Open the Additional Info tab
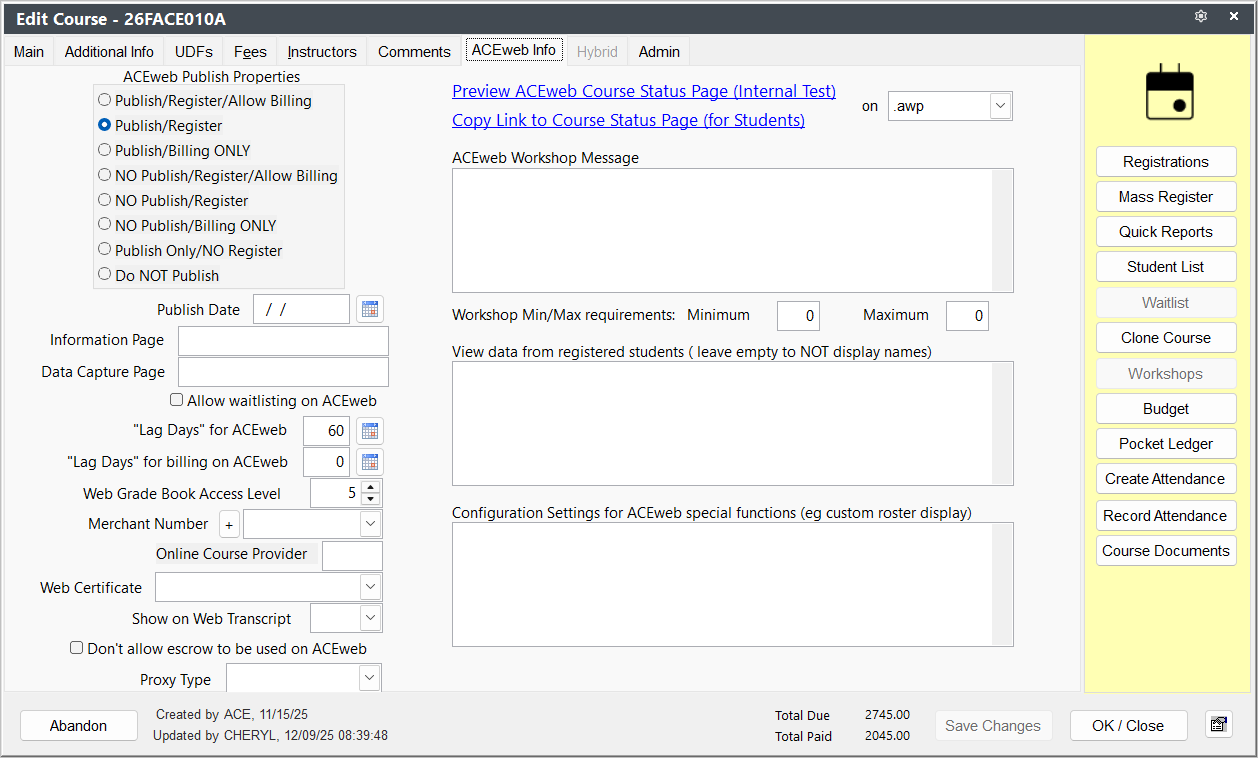The width and height of the screenshot is (1258, 758). [x=109, y=51]
